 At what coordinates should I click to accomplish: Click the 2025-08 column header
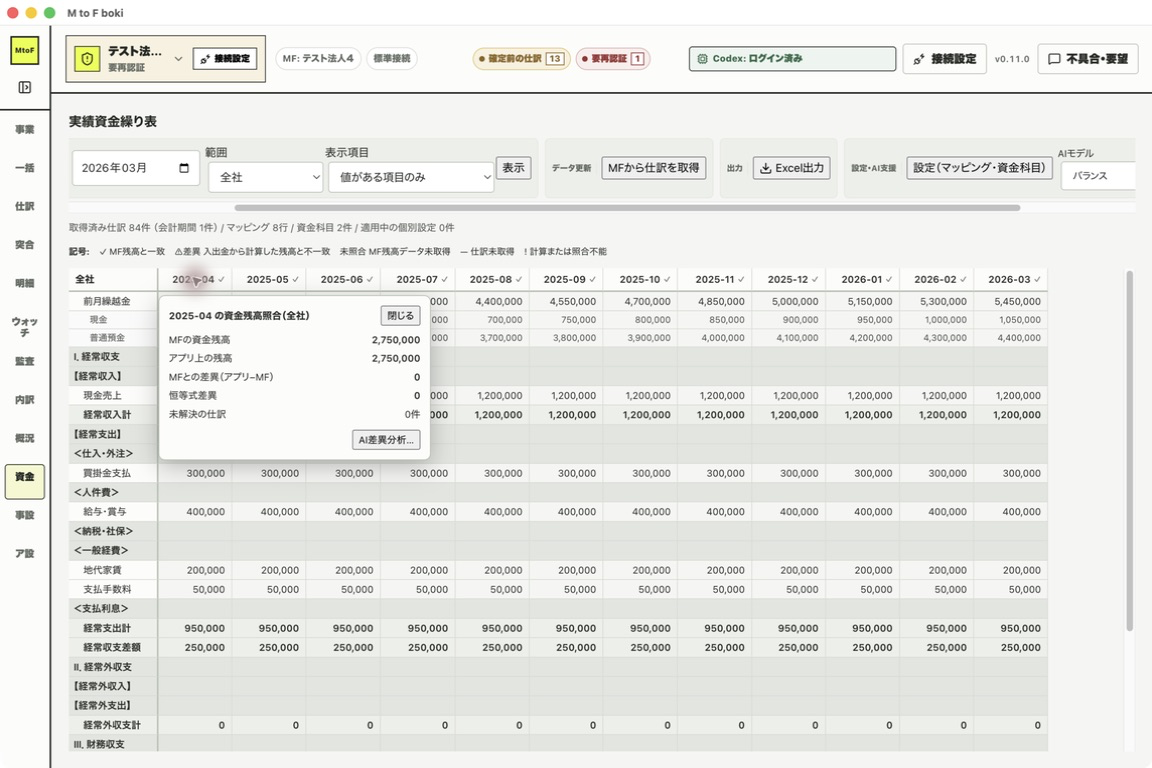(x=492, y=279)
